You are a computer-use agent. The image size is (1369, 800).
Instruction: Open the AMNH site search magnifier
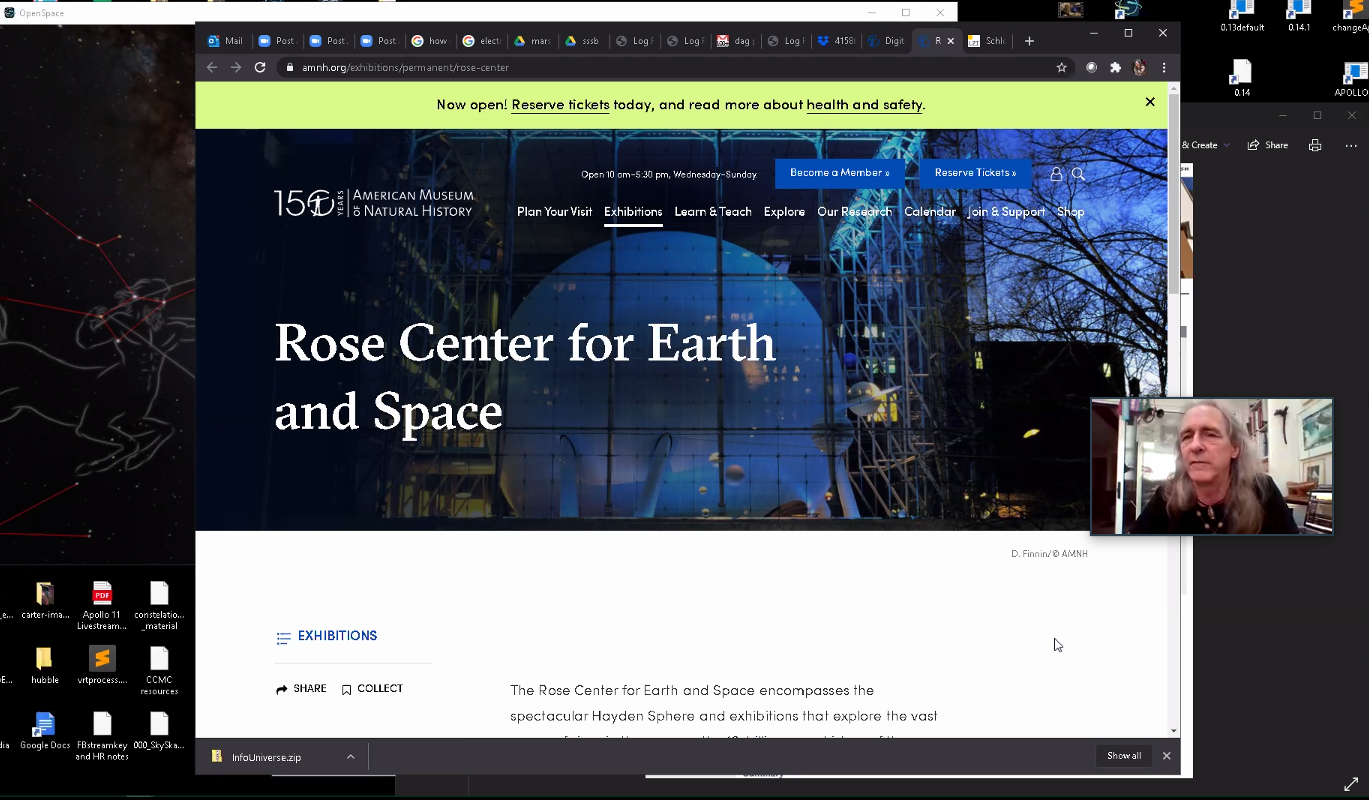coord(1078,173)
